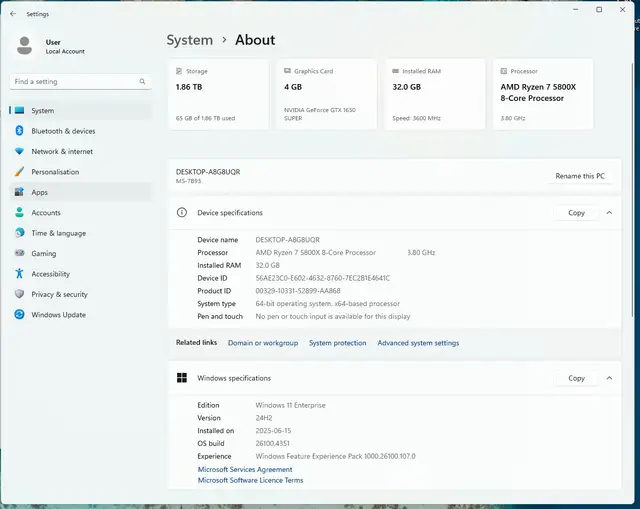
Task: Click Rename this PC button
Action: [580, 176]
